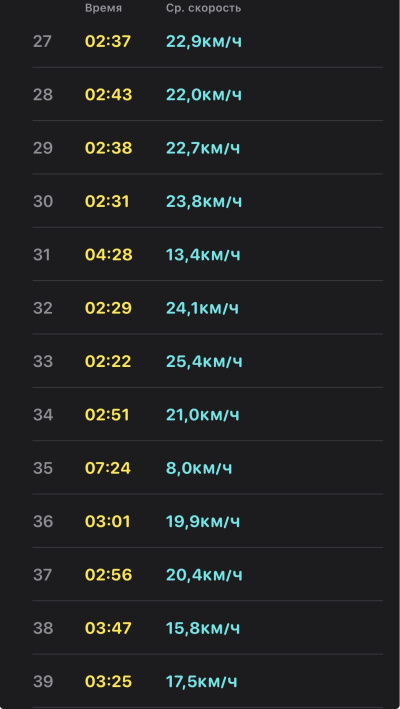Select the 25,4км/ч fastest speed value
This screenshot has width=400, height=709.
point(204,361)
